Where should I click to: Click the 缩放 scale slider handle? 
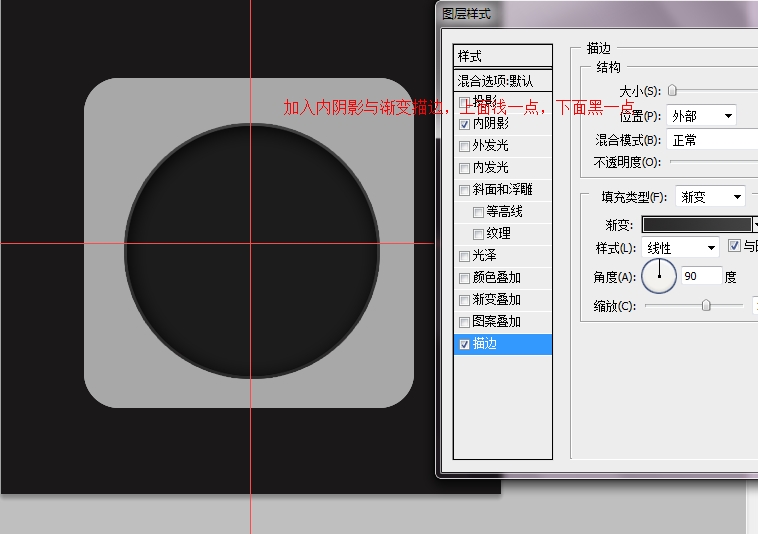click(x=706, y=305)
